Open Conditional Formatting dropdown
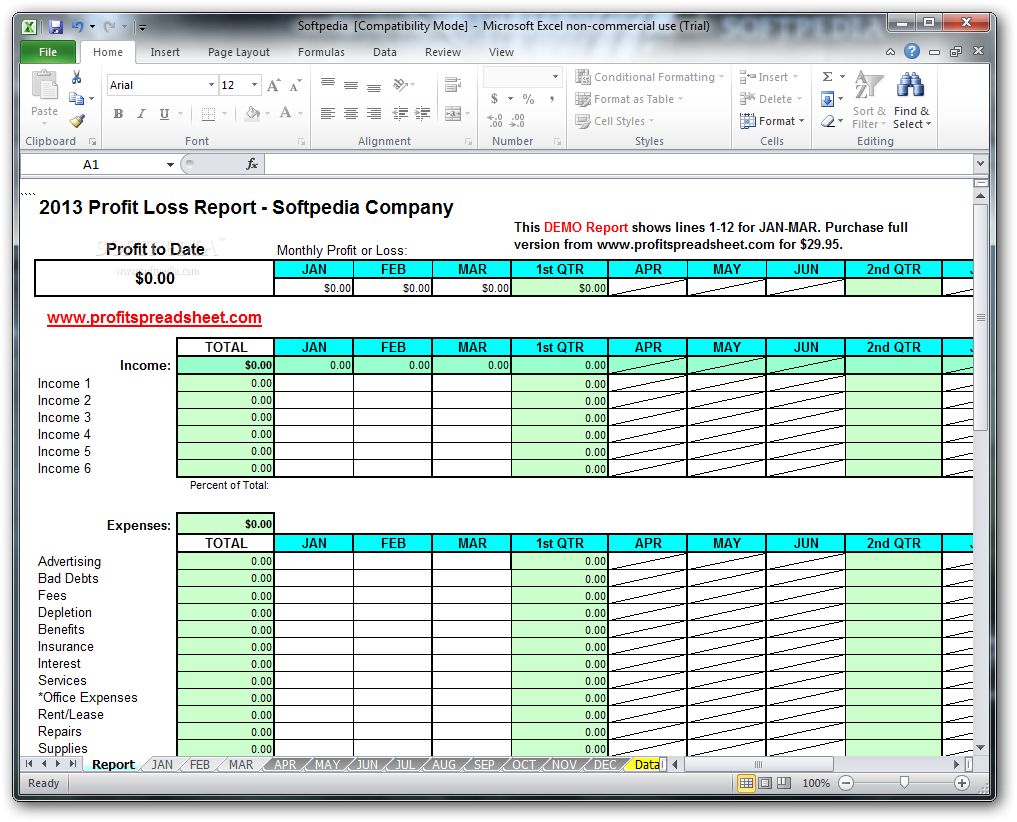The image size is (1017, 822). (650, 77)
